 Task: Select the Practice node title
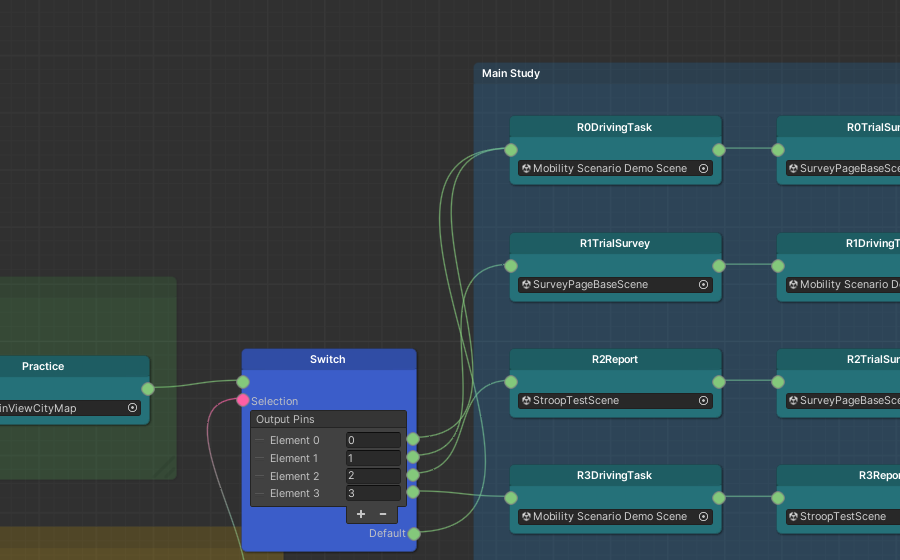click(x=43, y=366)
